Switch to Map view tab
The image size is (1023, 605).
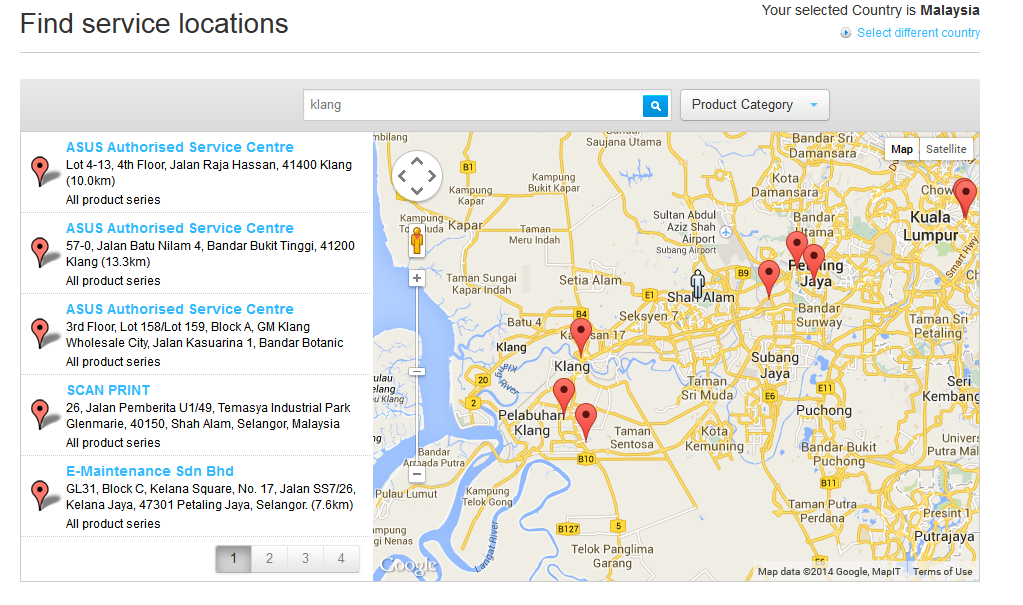click(902, 149)
